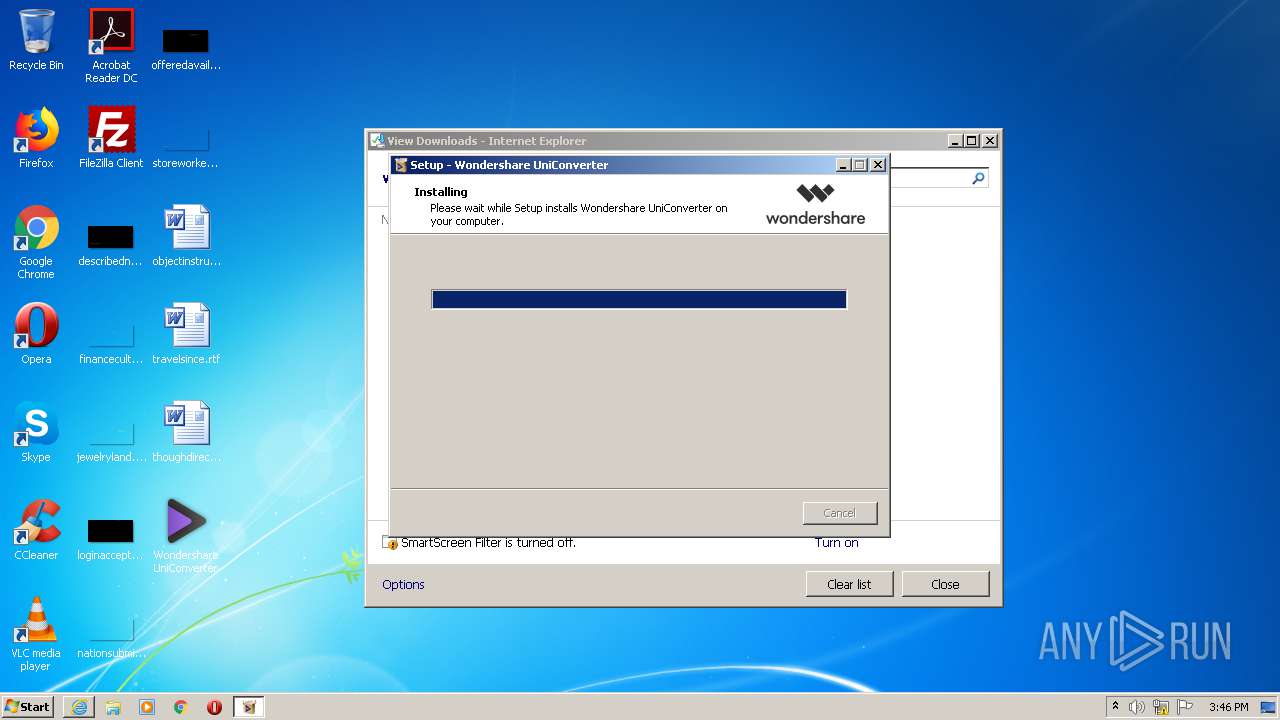Screen dimensions: 1280x720
Task: Open Firefox desktop shortcut
Action: (x=36, y=138)
